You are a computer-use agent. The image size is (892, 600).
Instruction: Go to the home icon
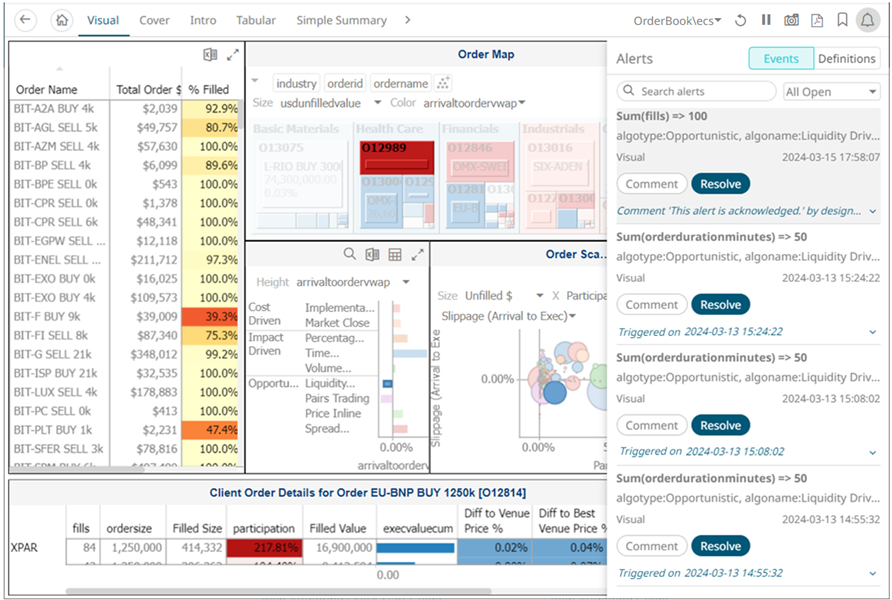coord(62,20)
